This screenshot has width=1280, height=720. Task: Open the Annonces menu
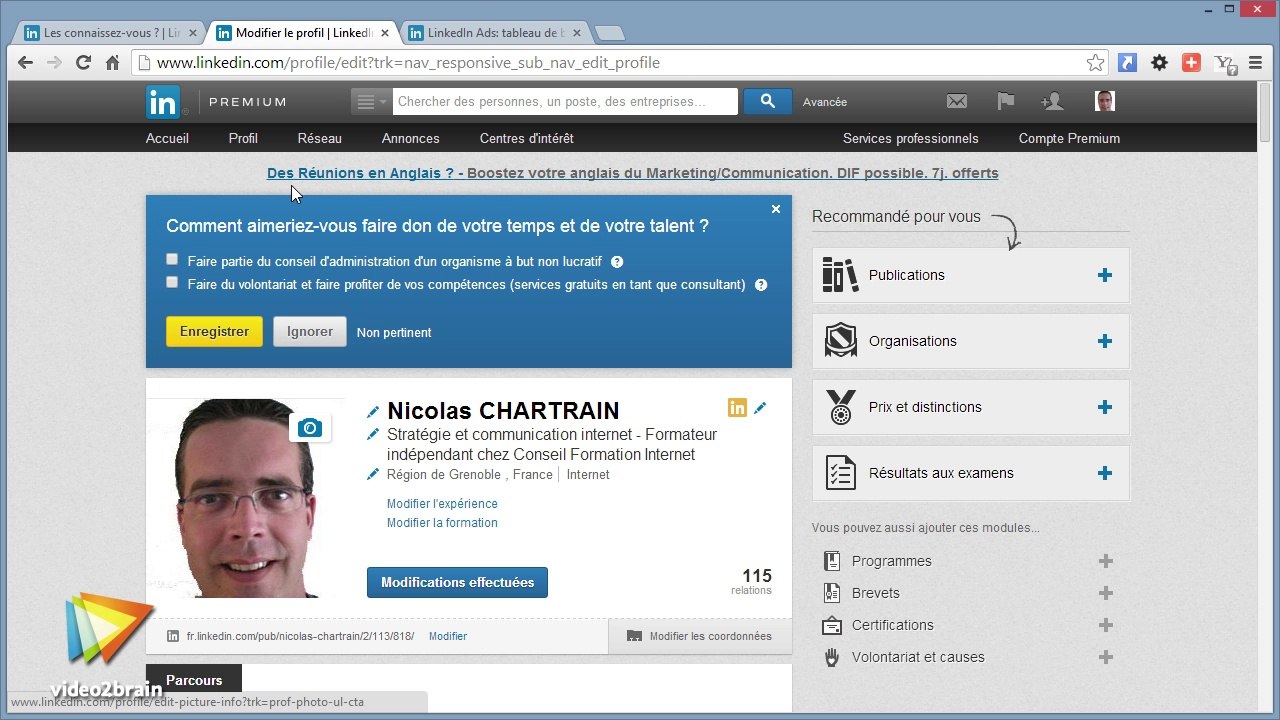tap(411, 138)
